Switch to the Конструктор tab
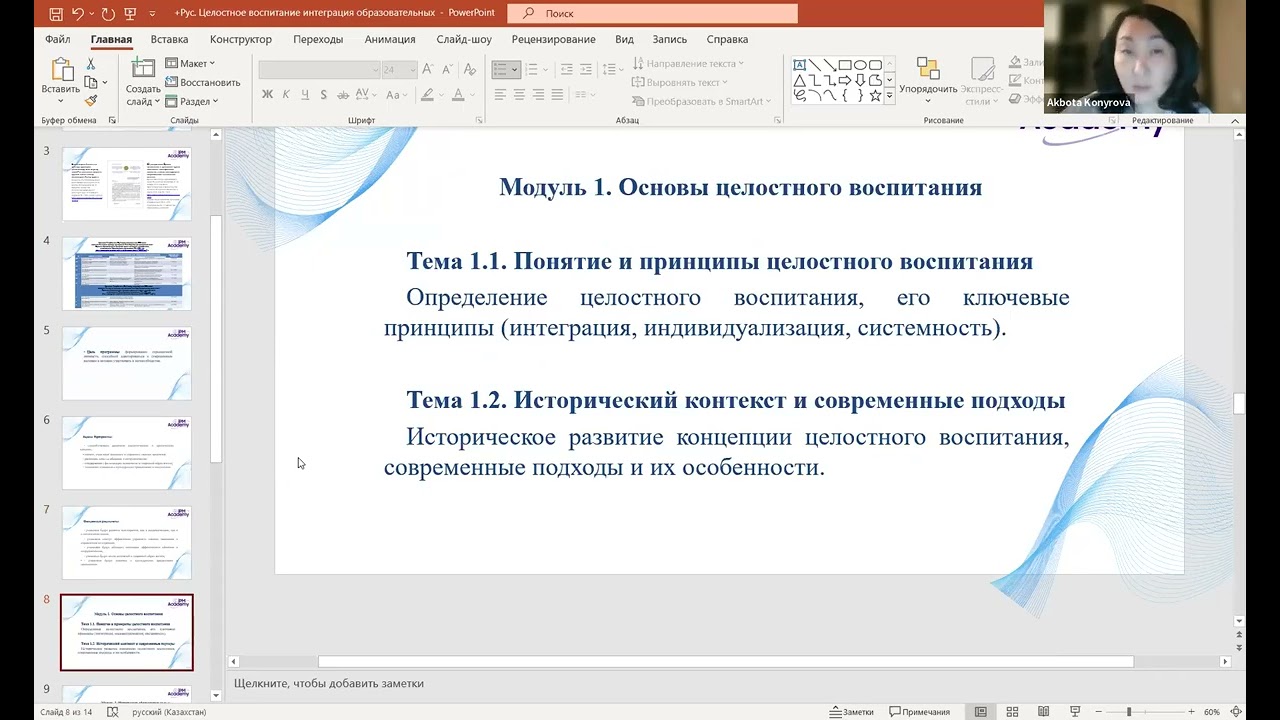Screen dimensions: 1280x720 coord(241,39)
